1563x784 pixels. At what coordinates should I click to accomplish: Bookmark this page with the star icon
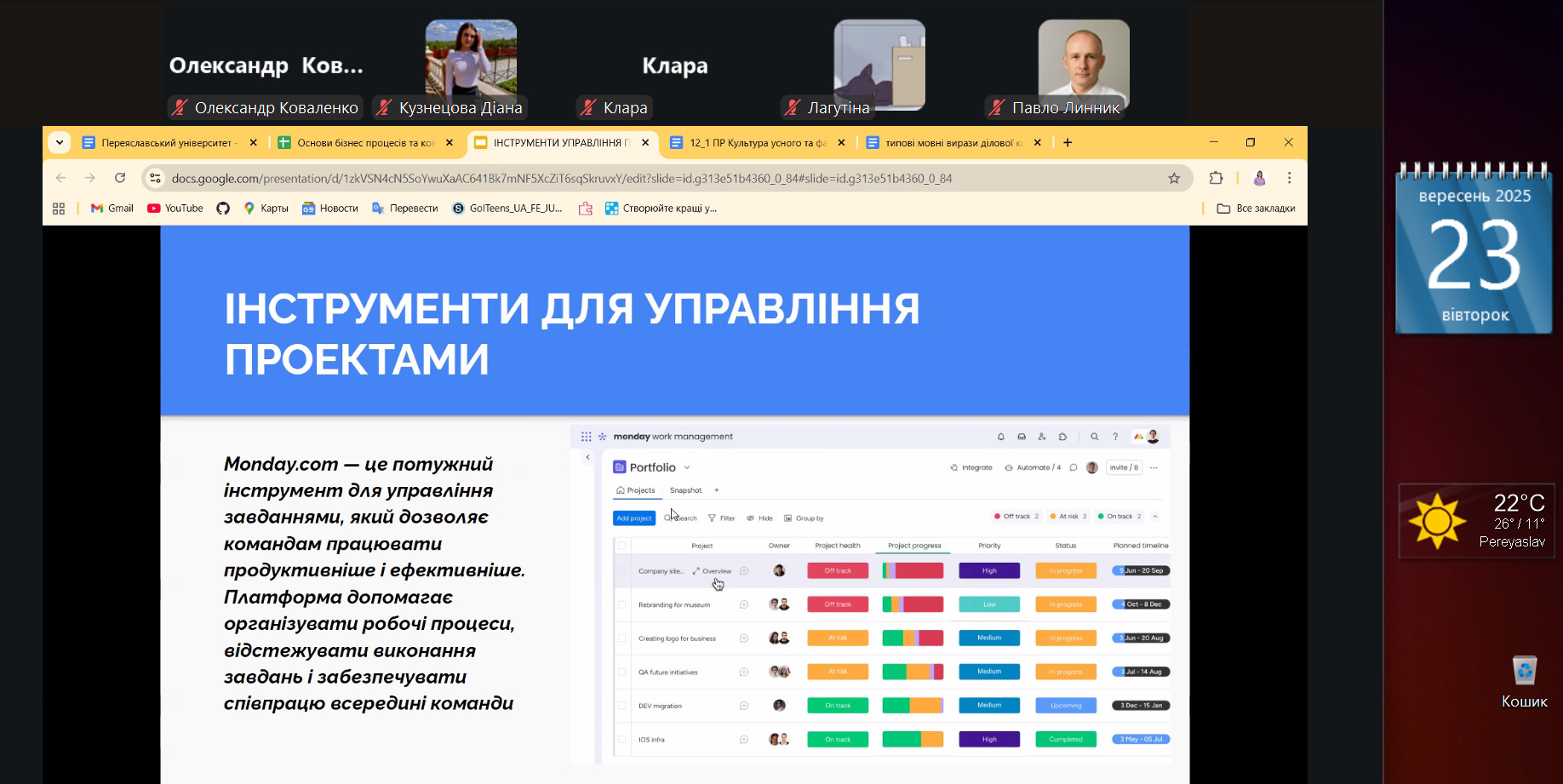(x=1174, y=178)
